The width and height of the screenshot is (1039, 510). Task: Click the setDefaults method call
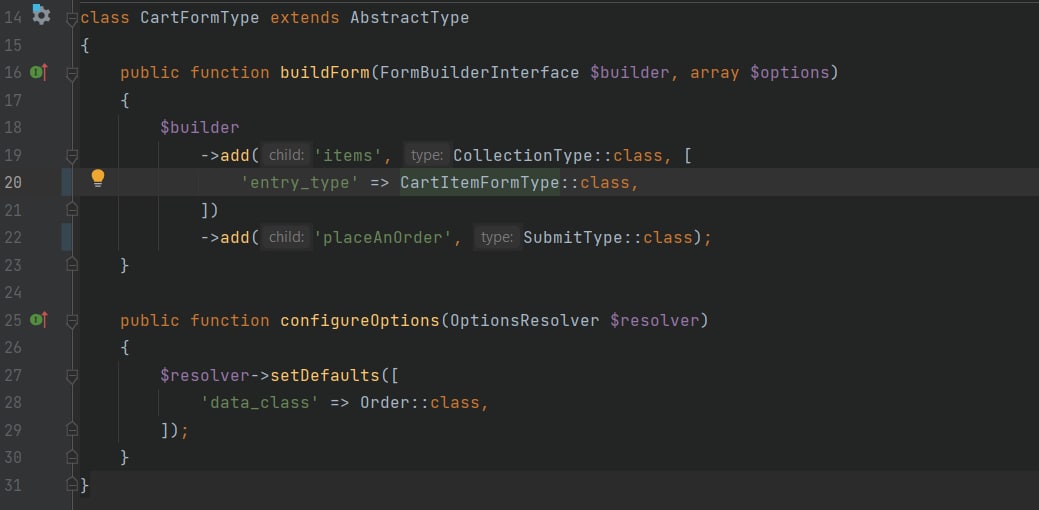pyautogui.click(x=325, y=376)
